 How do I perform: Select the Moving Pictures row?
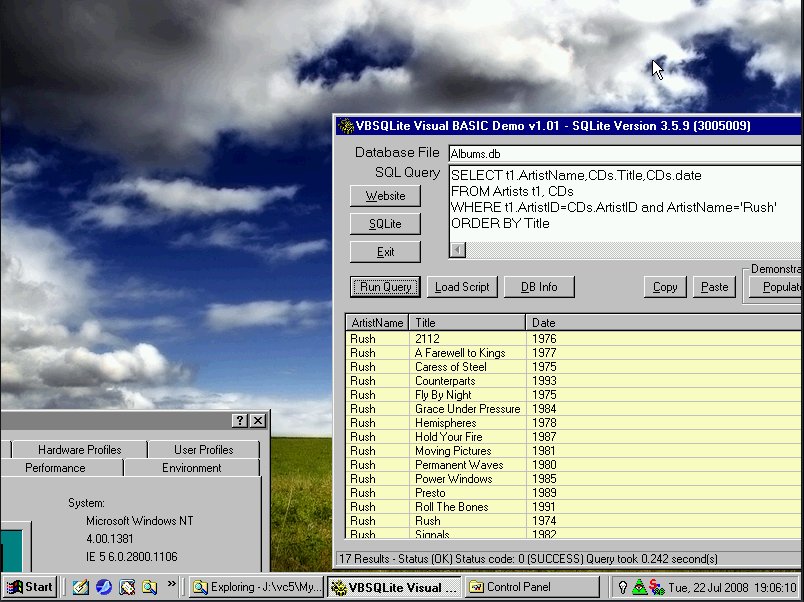[573, 451]
